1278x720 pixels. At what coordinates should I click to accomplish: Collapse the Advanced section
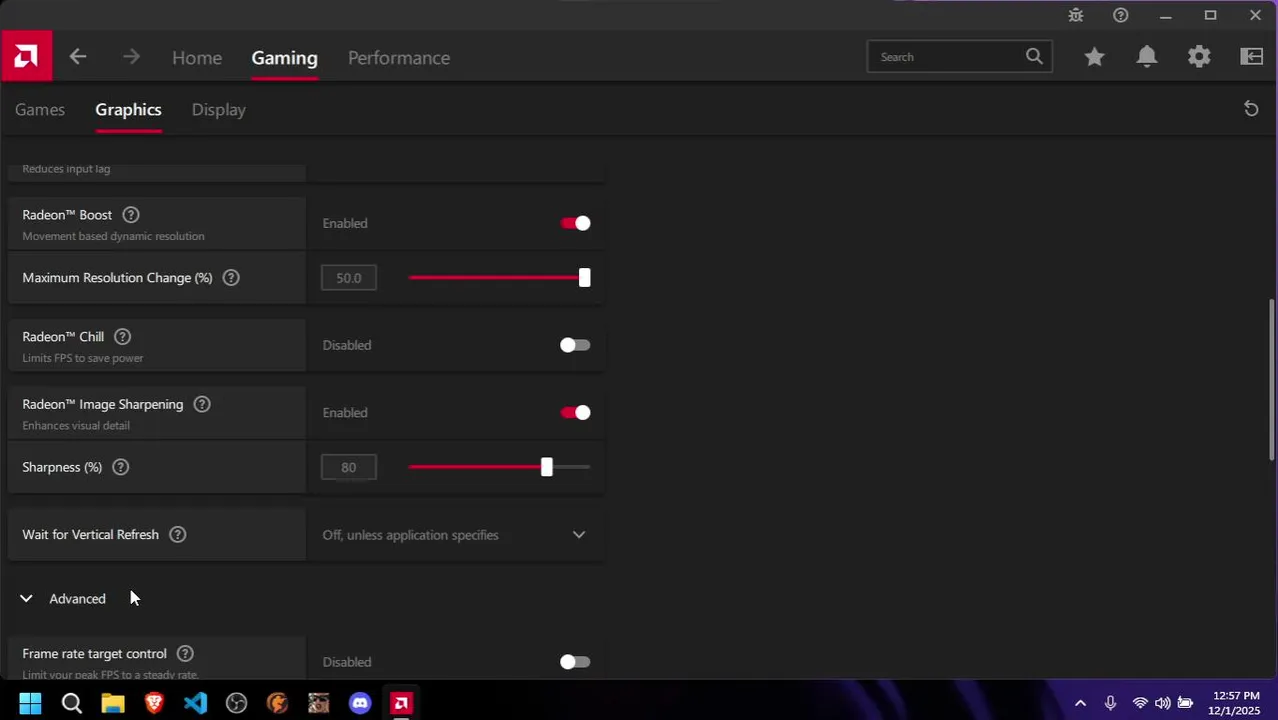[x=26, y=599]
